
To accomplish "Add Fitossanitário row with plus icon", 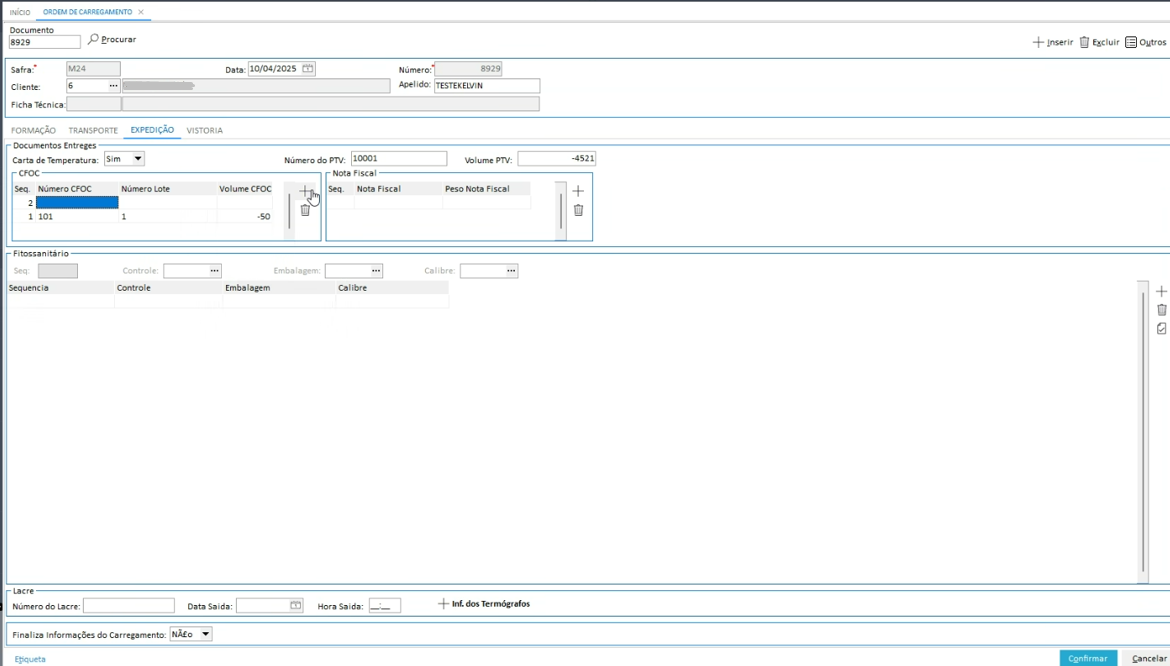I will pyautogui.click(x=1161, y=292).
